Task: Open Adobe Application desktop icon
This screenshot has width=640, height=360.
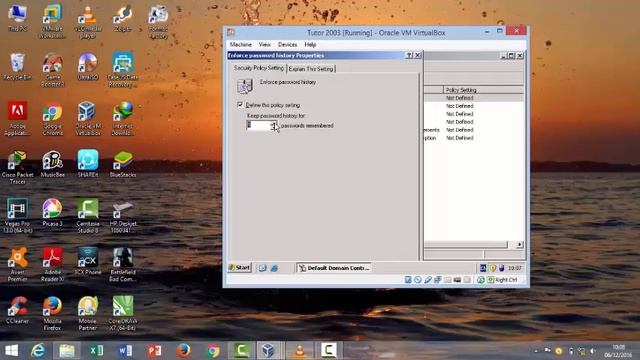Action: point(17,119)
